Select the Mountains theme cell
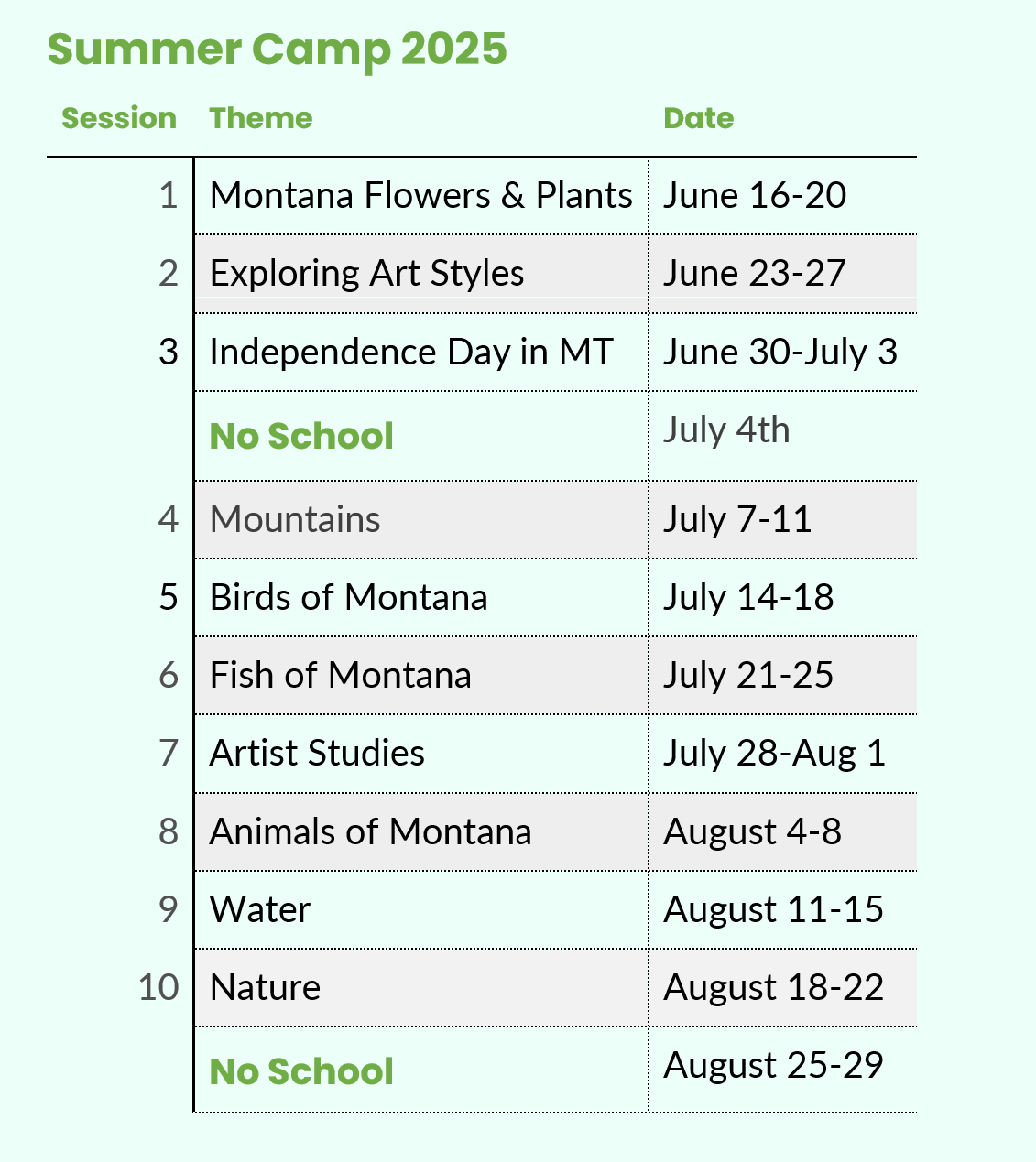This screenshot has height=1162, width=1036. coord(295,520)
